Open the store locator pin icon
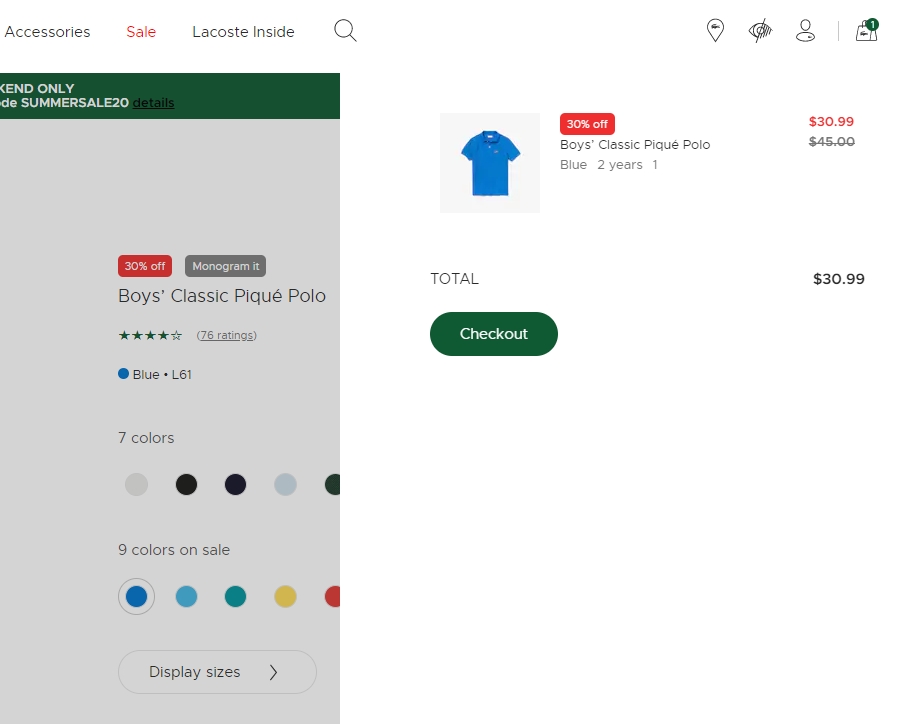 (715, 30)
